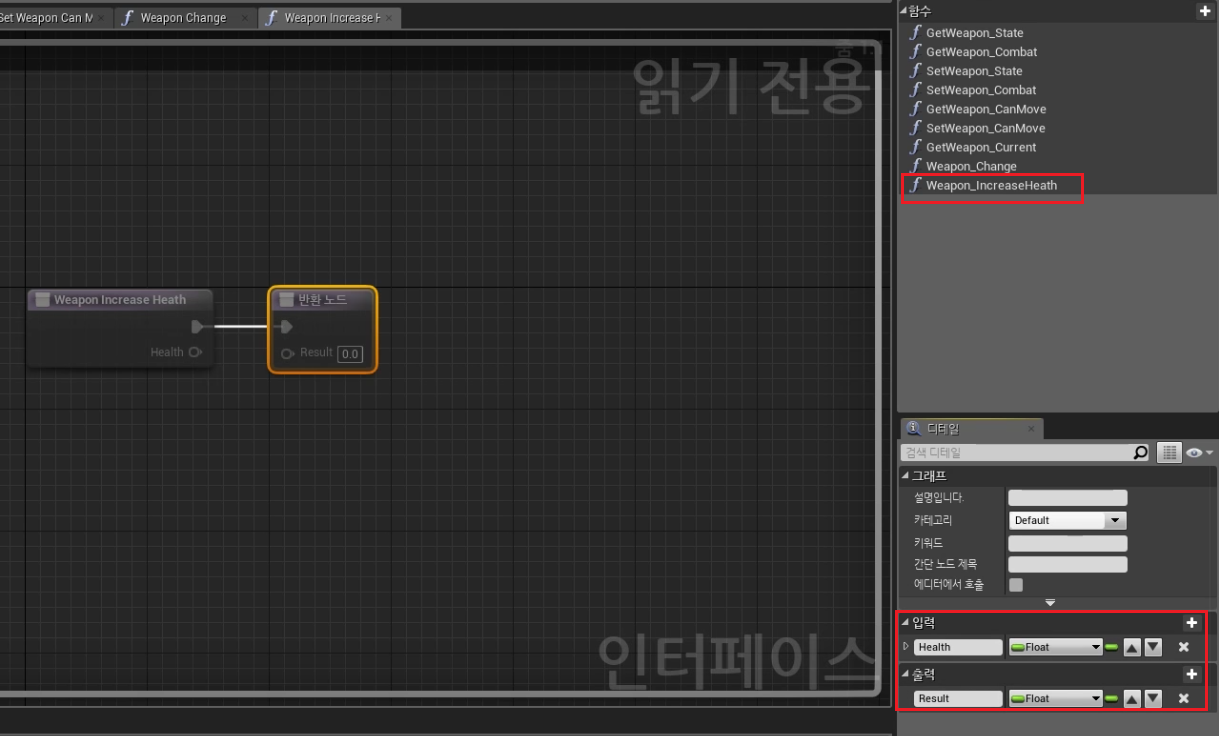Open the details eye visibility options

[1198, 453]
